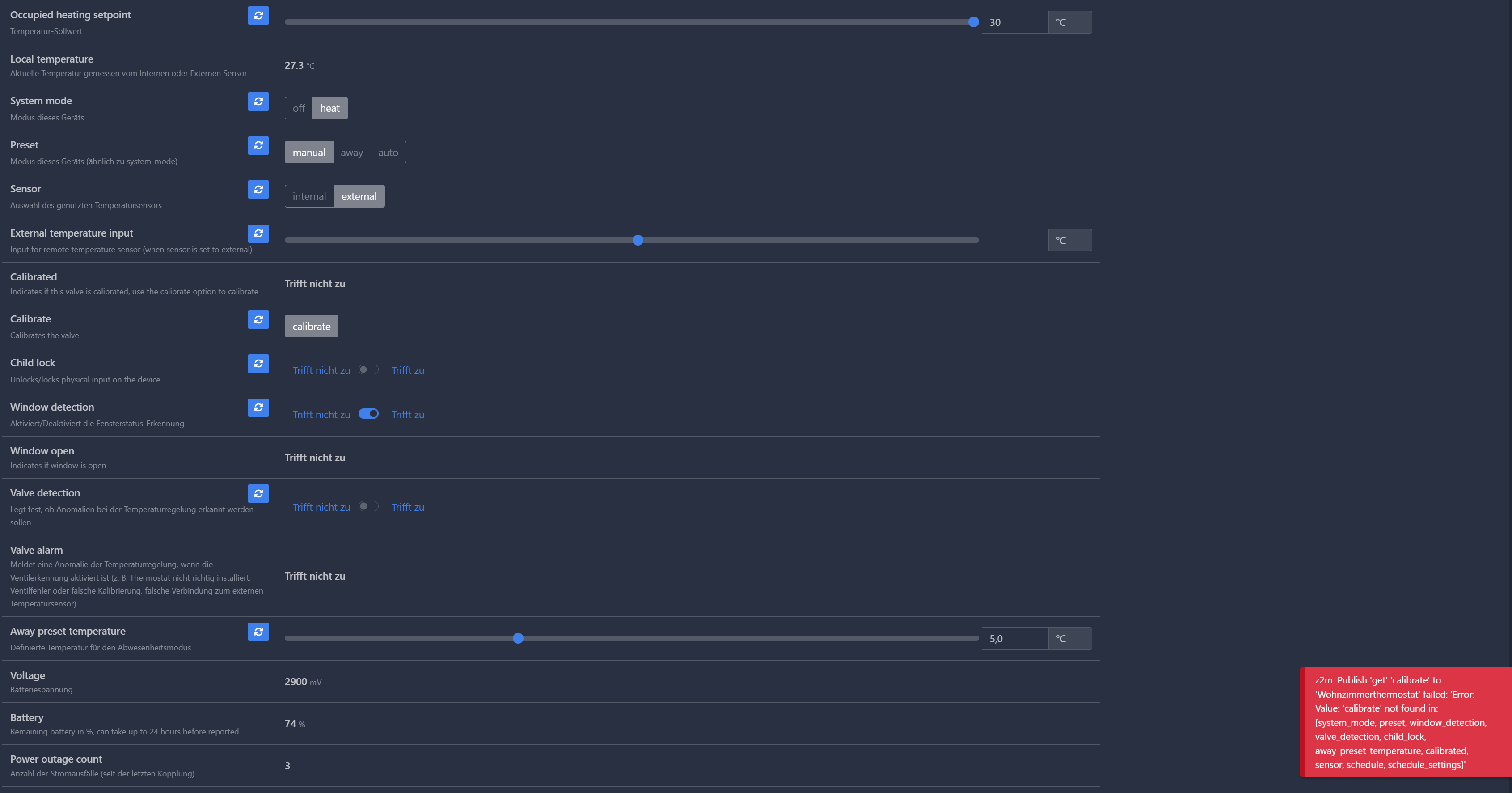1512x793 pixels.
Task: Refresh the Valve detection state
Action: [258, 493]
